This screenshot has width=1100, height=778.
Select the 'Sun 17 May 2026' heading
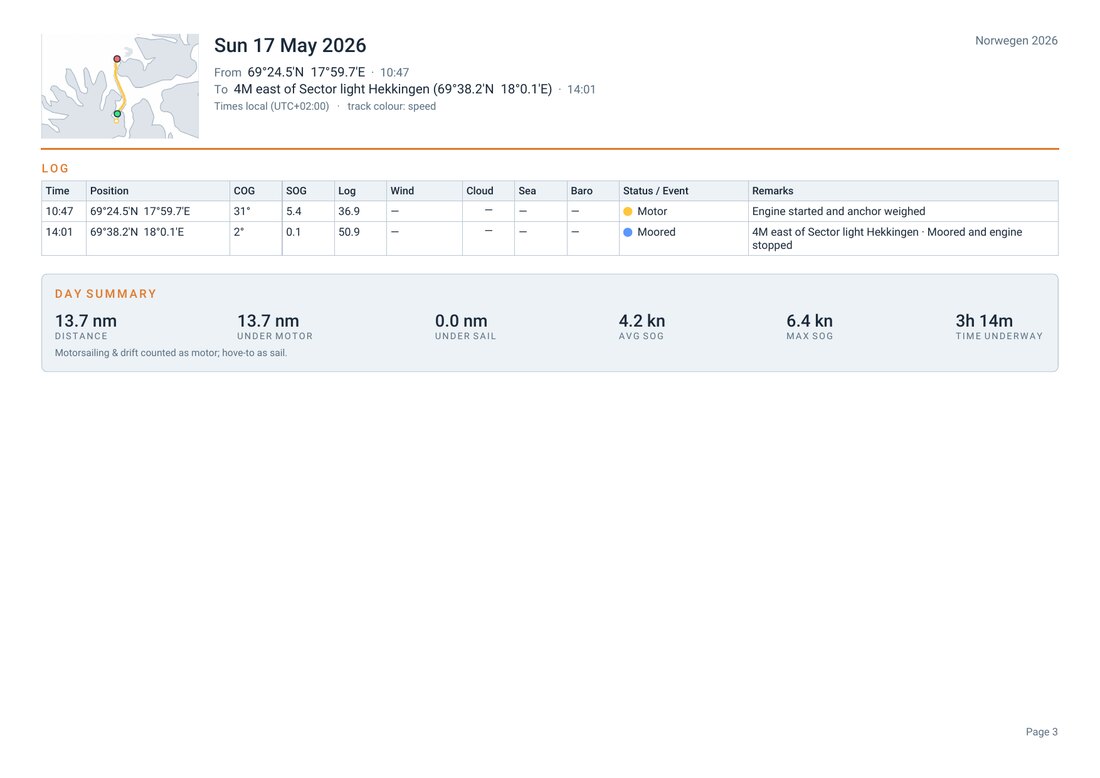[x=290, y=46]
